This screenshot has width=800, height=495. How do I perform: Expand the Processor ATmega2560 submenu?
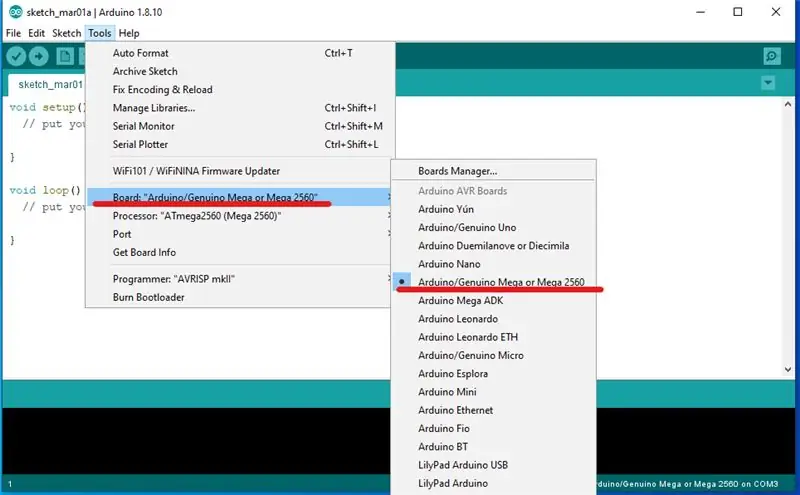[240, 216]
